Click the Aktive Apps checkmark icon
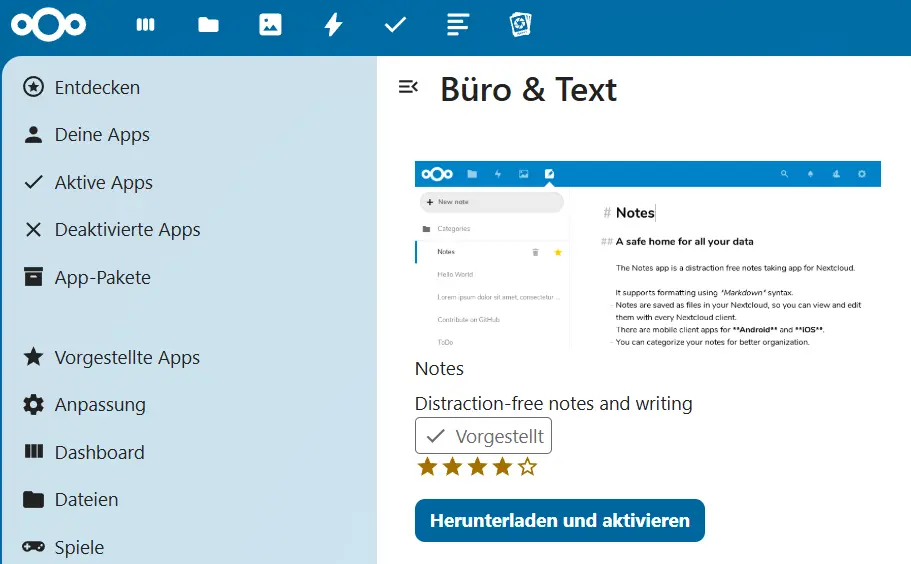 33,182
